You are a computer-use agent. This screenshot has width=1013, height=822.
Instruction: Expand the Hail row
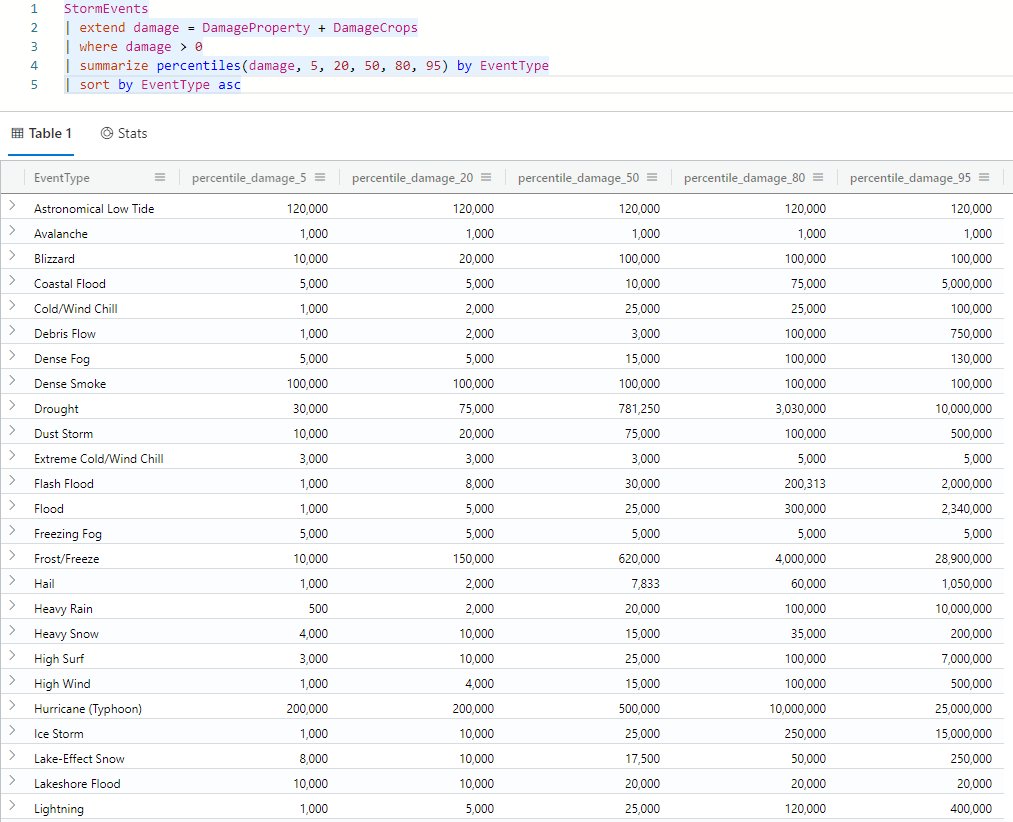coord(12,581)
